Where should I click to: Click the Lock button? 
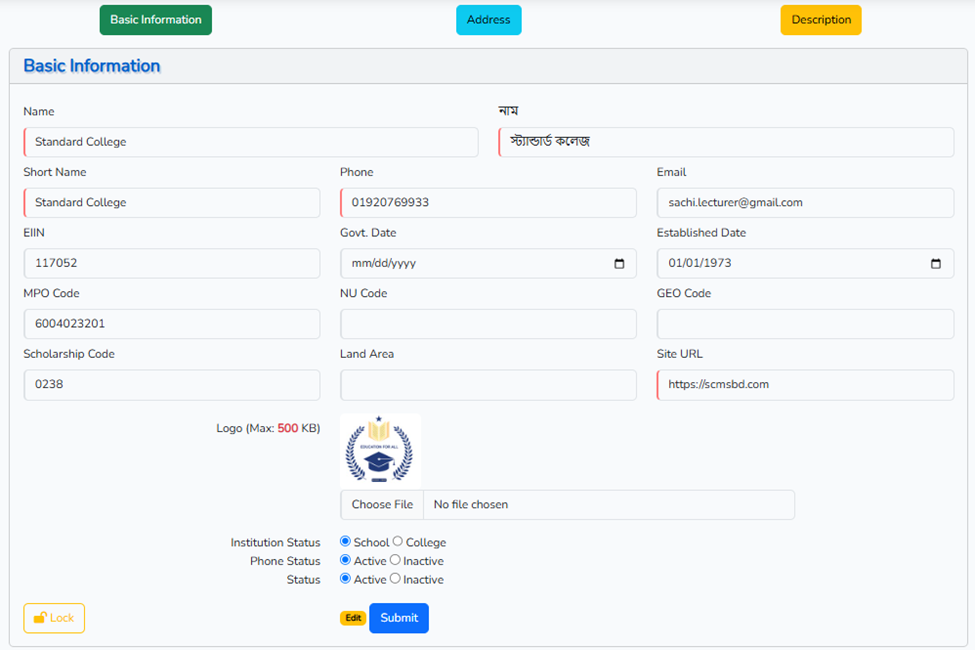(54, 618)
